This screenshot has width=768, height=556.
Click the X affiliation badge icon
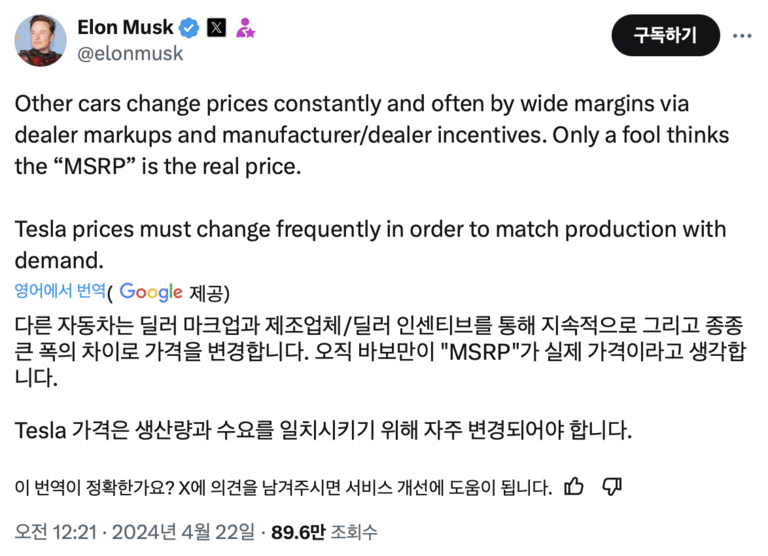216,27
